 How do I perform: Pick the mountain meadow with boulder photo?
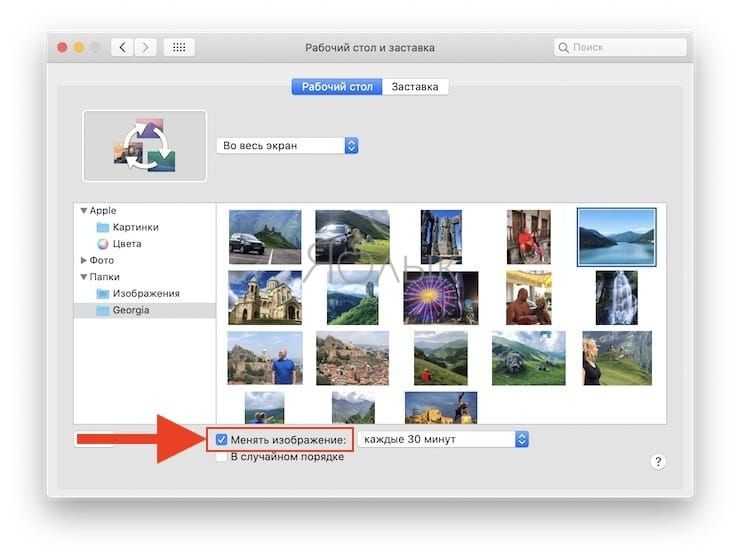(529, 358)
